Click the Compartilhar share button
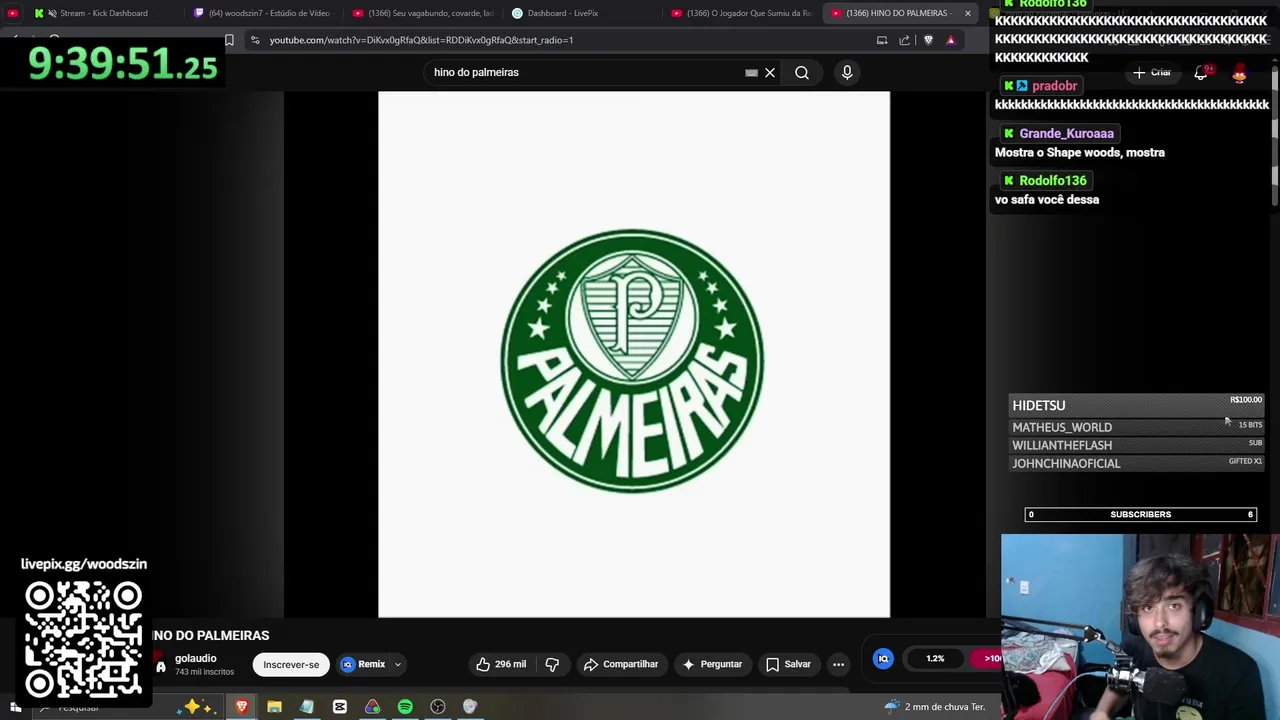The height and width of the screenshot is (720, 1280). pos(621,664)
